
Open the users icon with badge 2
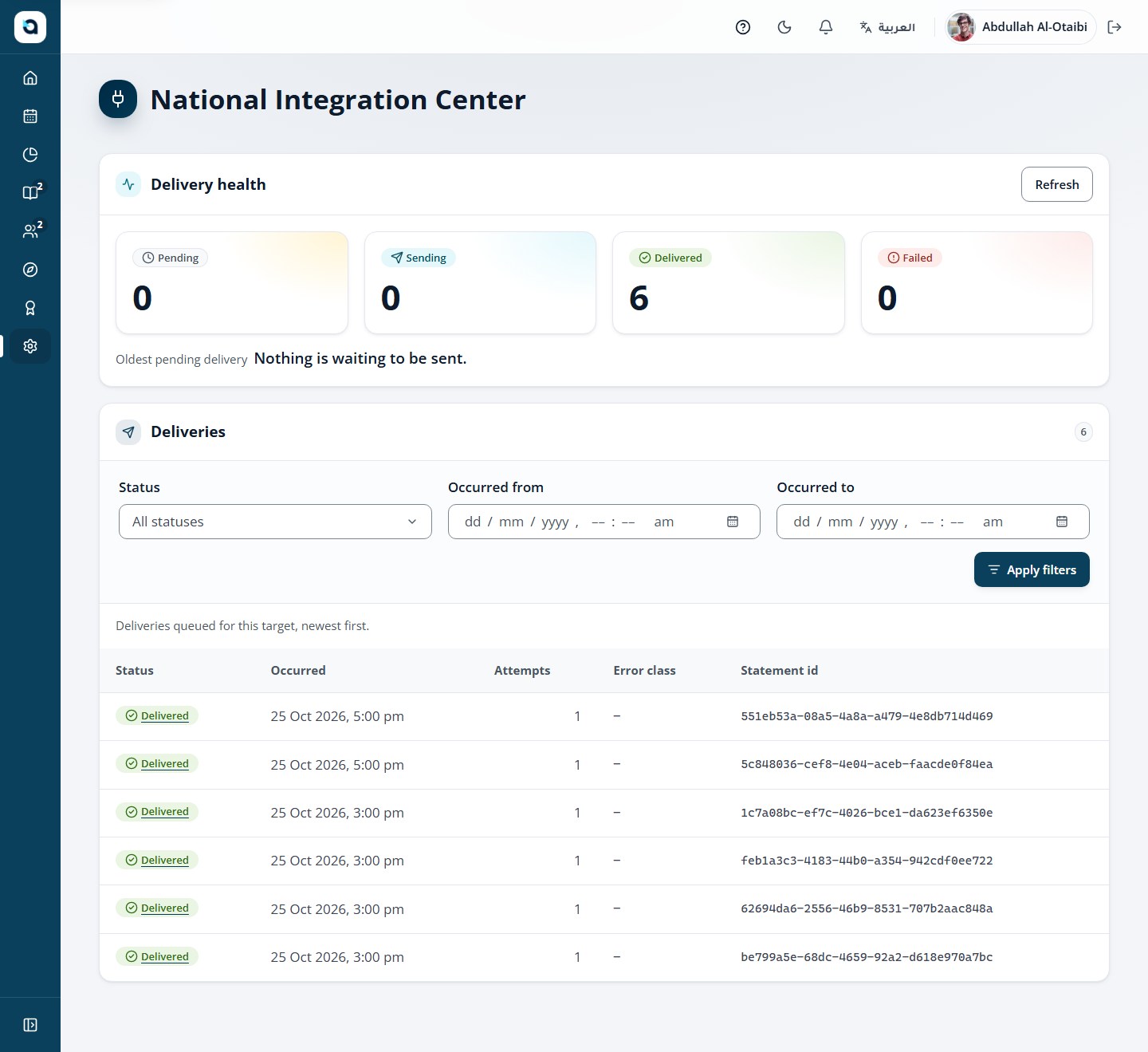pos(30,231)
